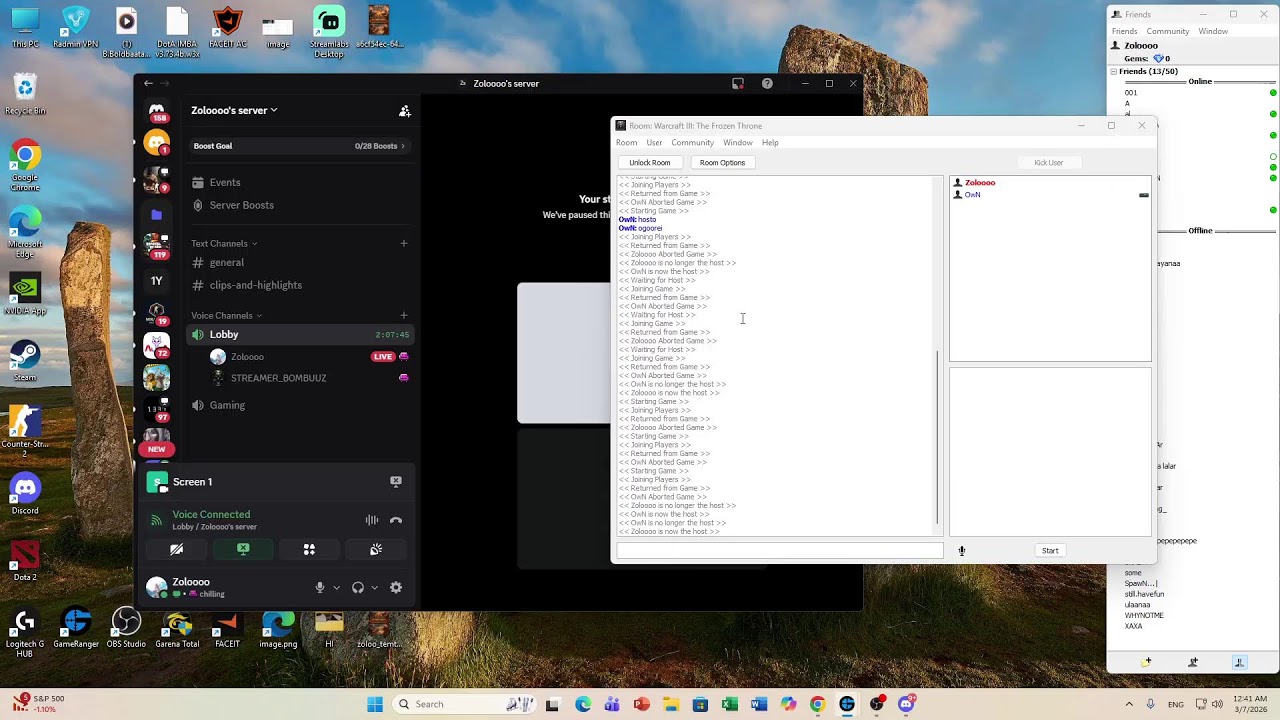Select STREAMER_BOMBUUZ in Lobby voice channel
Screen dimensions: 1280x720
278,378
